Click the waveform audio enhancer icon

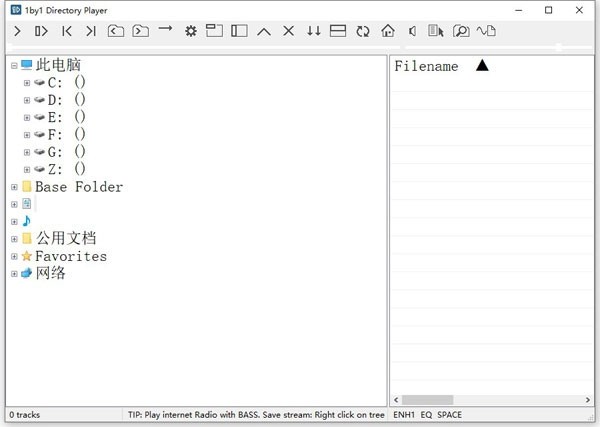[x=486, y=32]
